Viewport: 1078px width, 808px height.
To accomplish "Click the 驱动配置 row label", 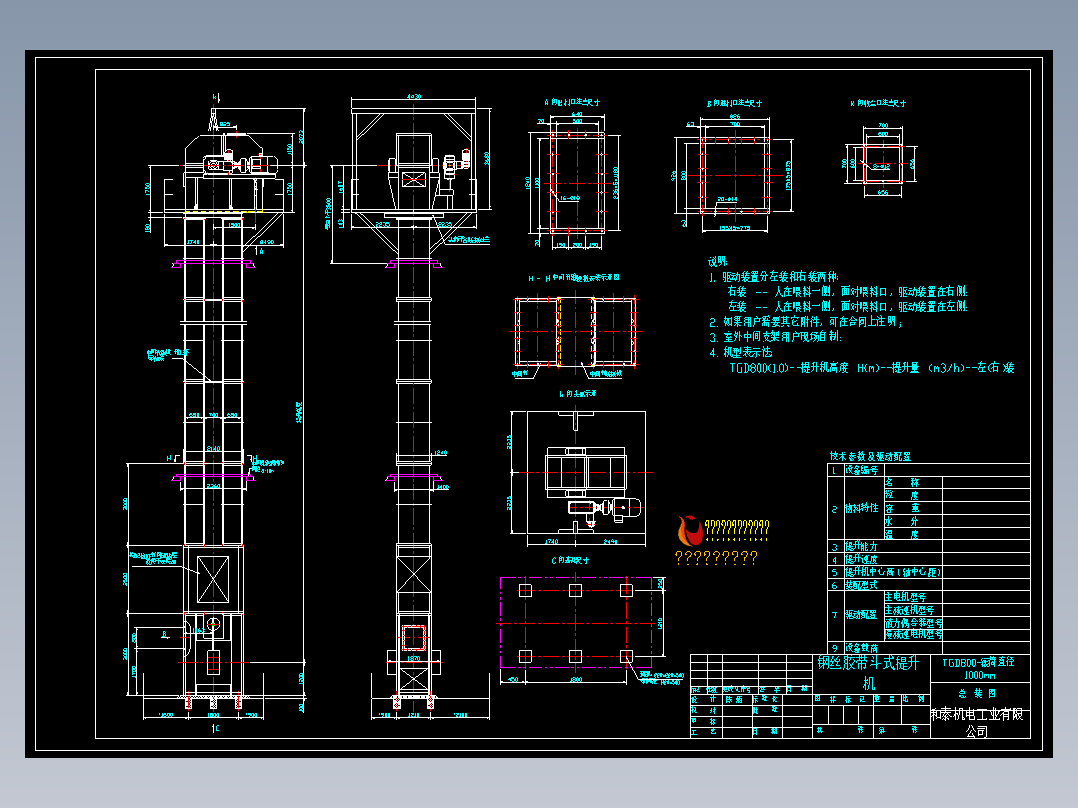I will (x=861, y=615).
